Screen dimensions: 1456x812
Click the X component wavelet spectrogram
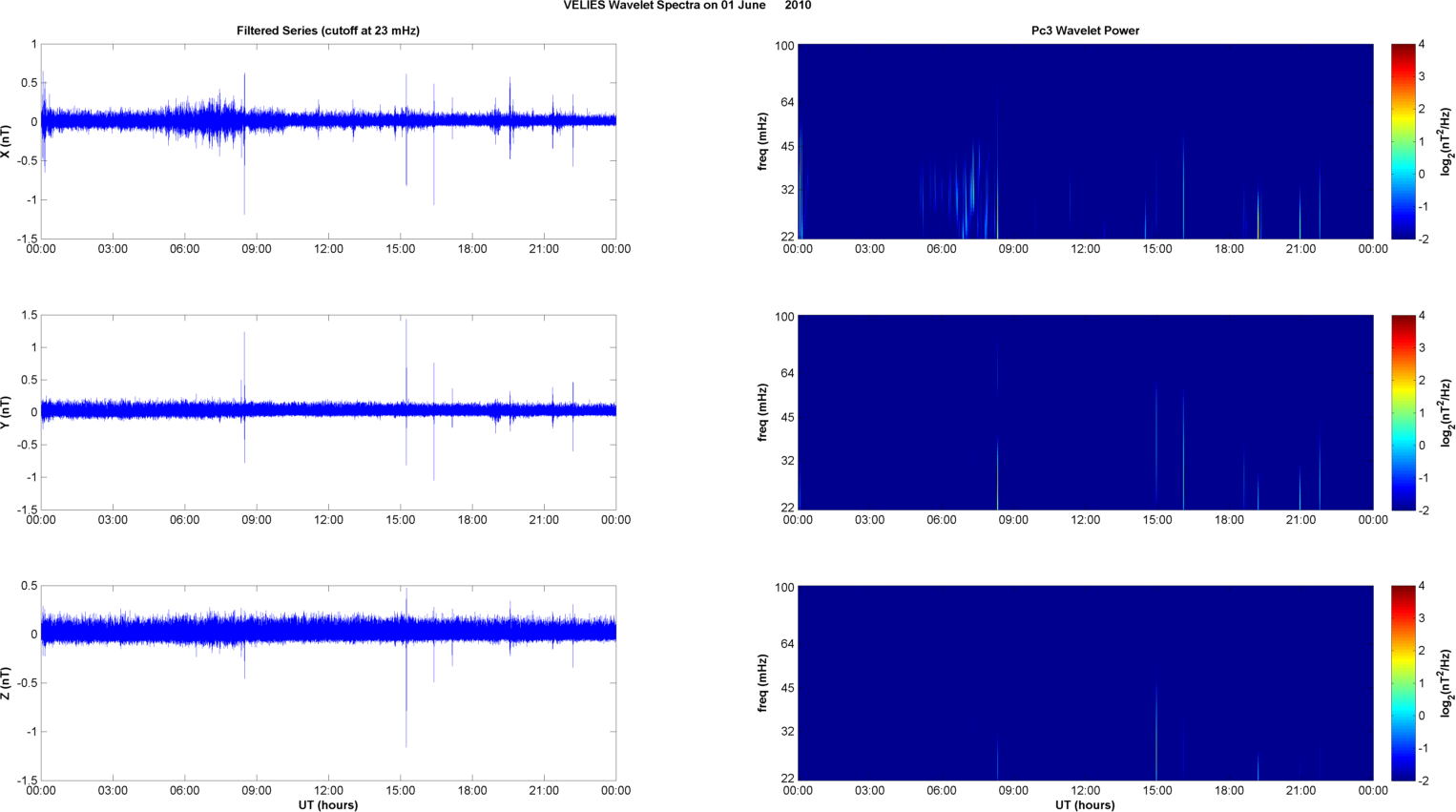coord(1085,141)
